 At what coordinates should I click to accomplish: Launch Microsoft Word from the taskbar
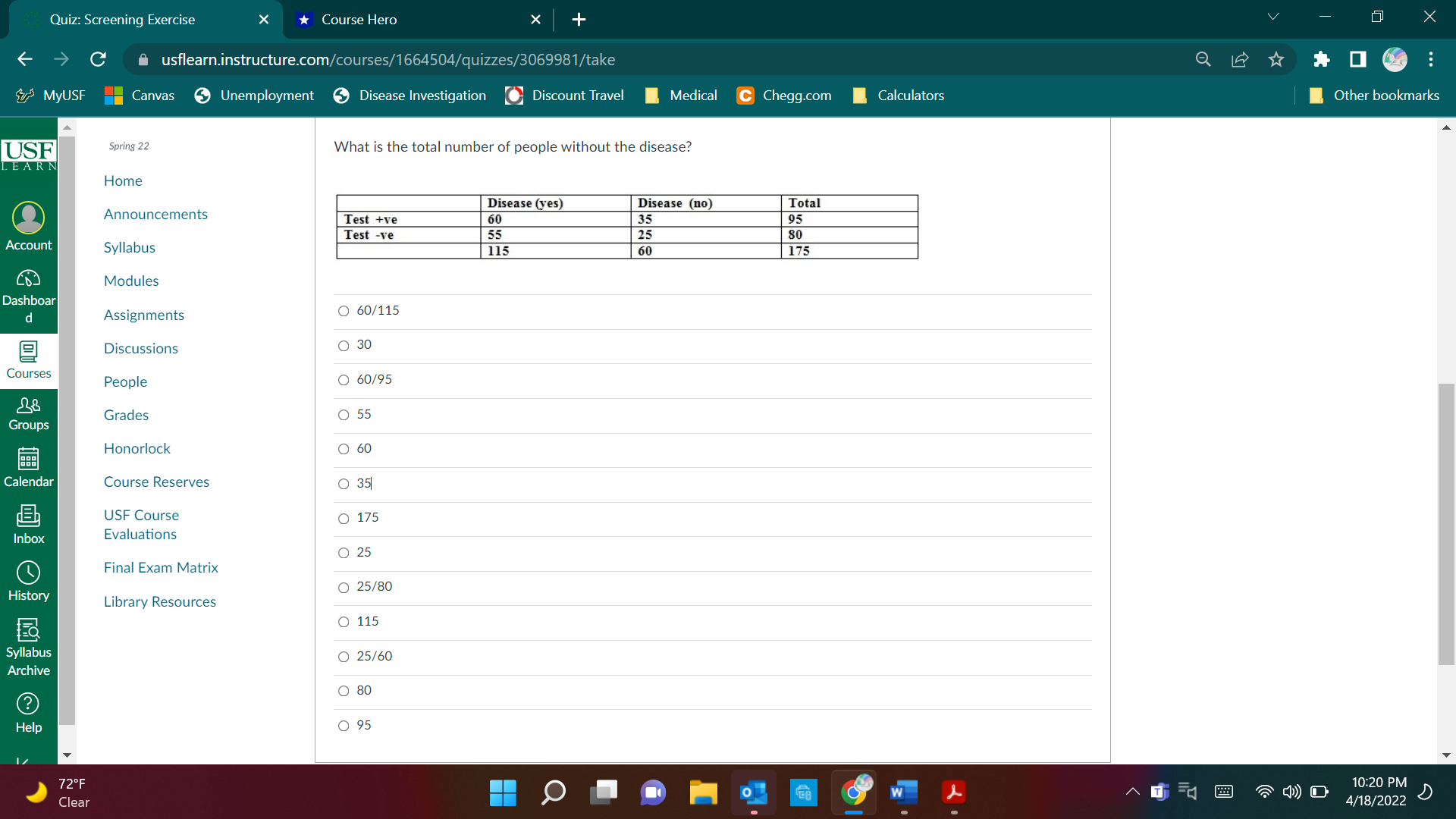902,792
